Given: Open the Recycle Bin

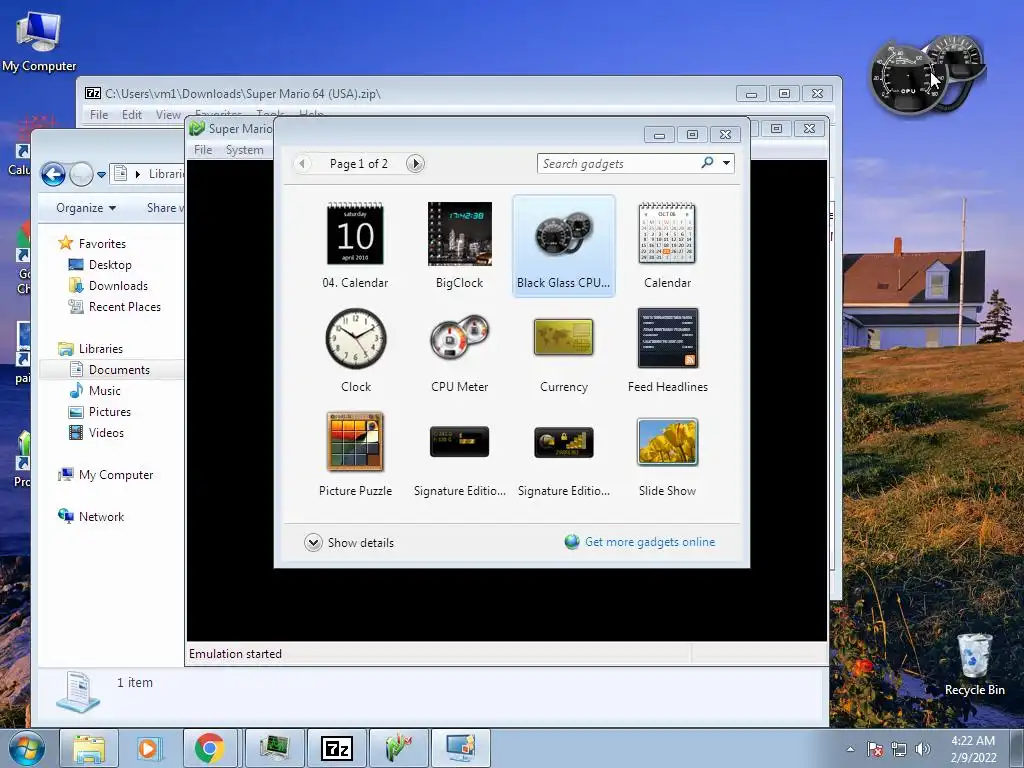Looking at the screenshot, I should [974, 664].
